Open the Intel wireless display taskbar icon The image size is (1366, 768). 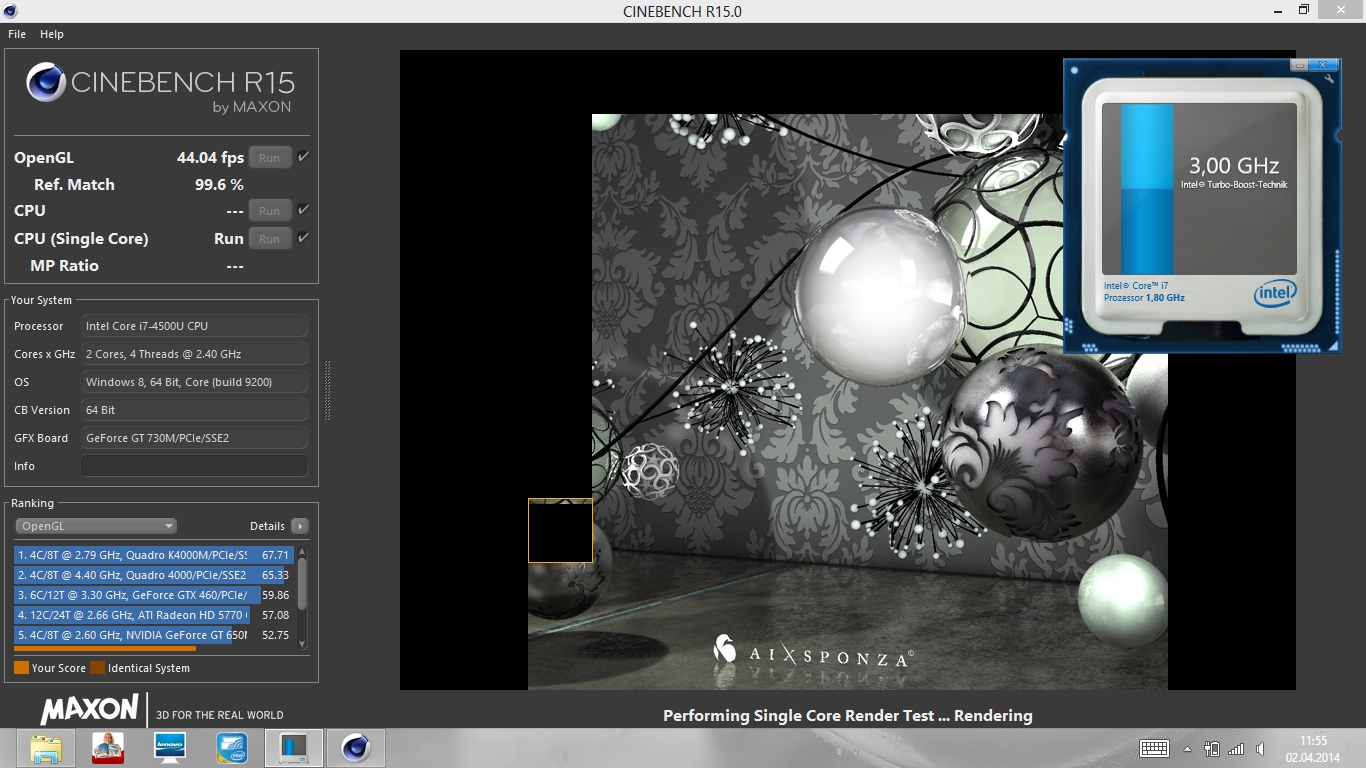[x=232, y=748]
